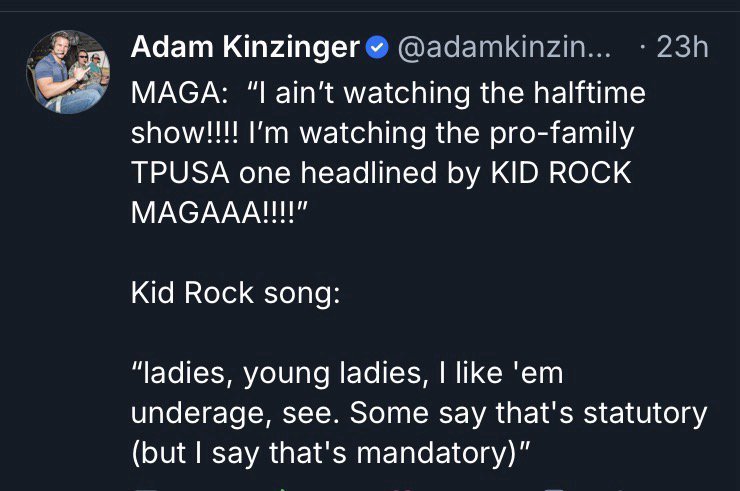Click the "ladies, young ladies" lyric text

coord(270,374)
